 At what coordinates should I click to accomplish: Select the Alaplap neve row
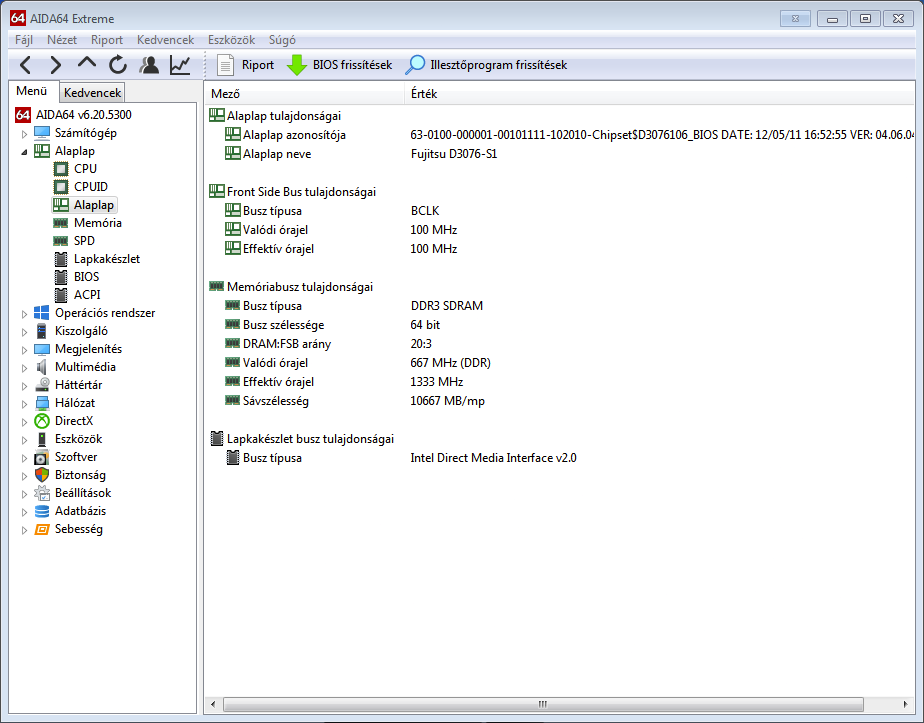(x=559, y=154)
